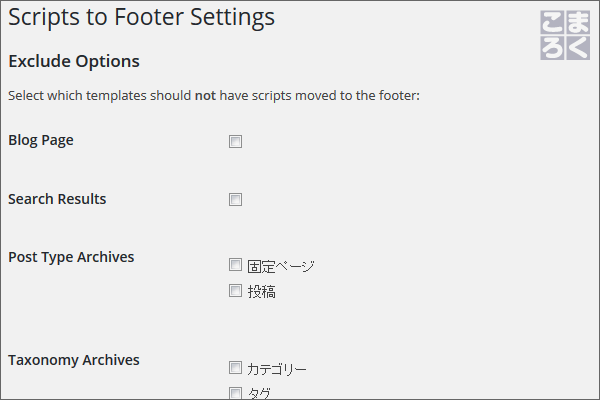The image size is (600, 400).
Task: Click the Komaroku logo in the corner
Action: click(565, 35)
